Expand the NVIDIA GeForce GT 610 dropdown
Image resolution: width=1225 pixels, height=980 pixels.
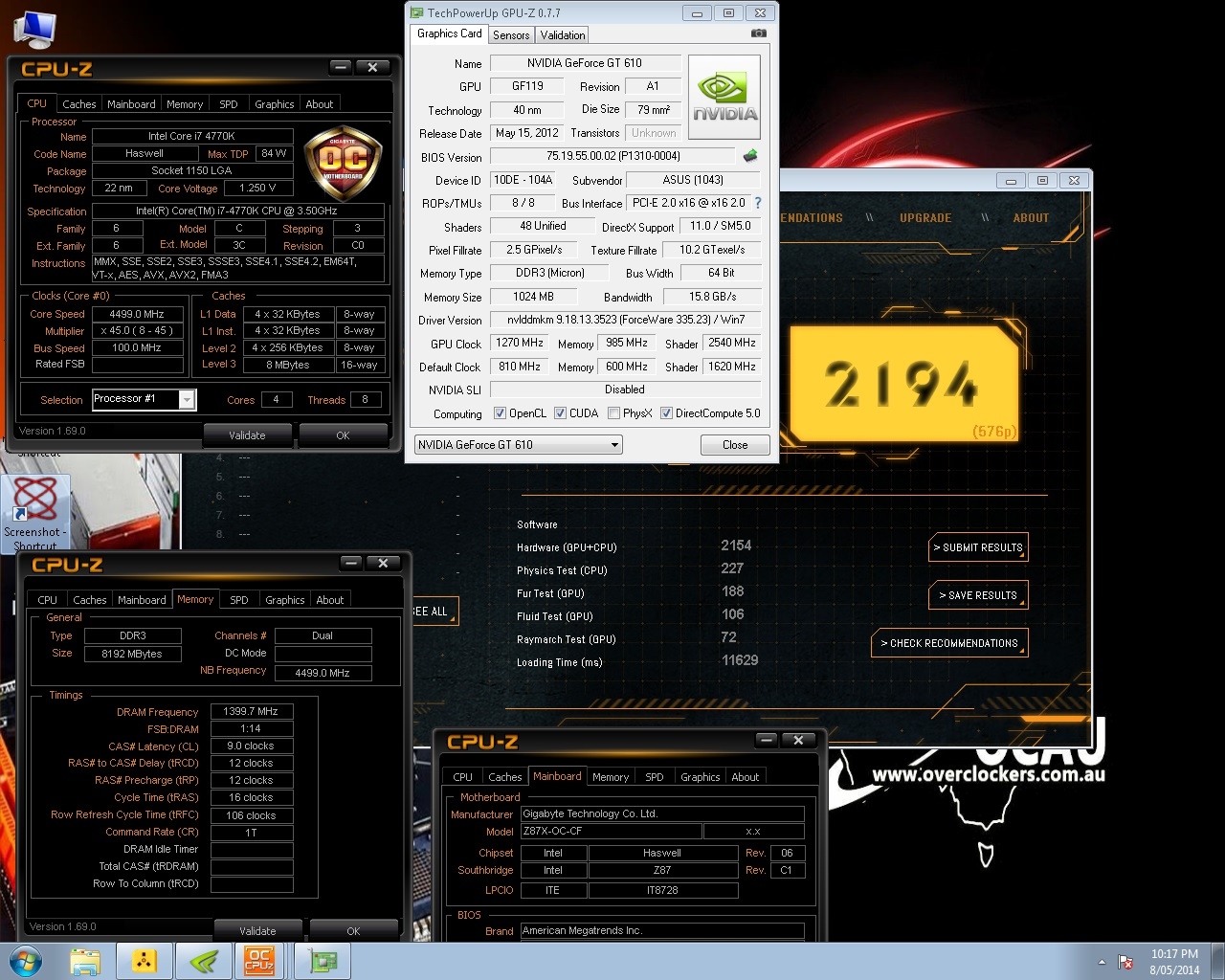(x=614, y=445)
